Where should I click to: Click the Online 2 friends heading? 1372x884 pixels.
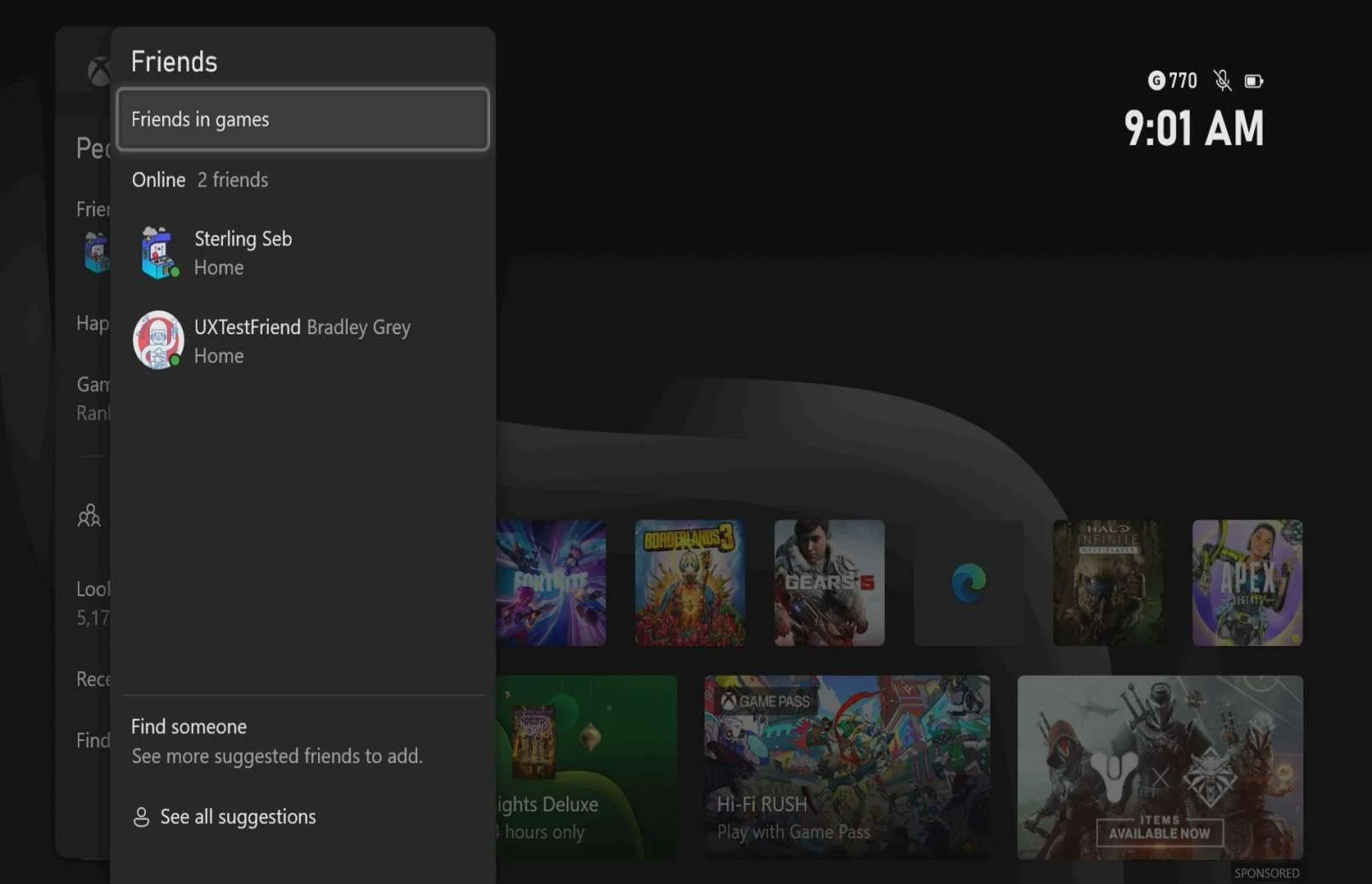pyautogui.click(x=200, y=180)
